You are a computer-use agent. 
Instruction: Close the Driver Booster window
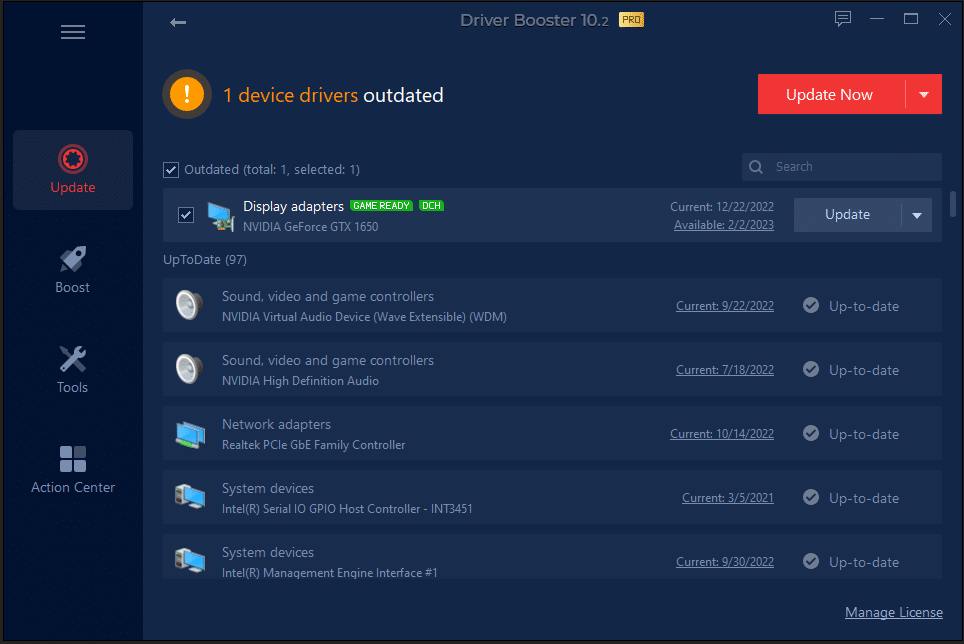pos(945,19)
